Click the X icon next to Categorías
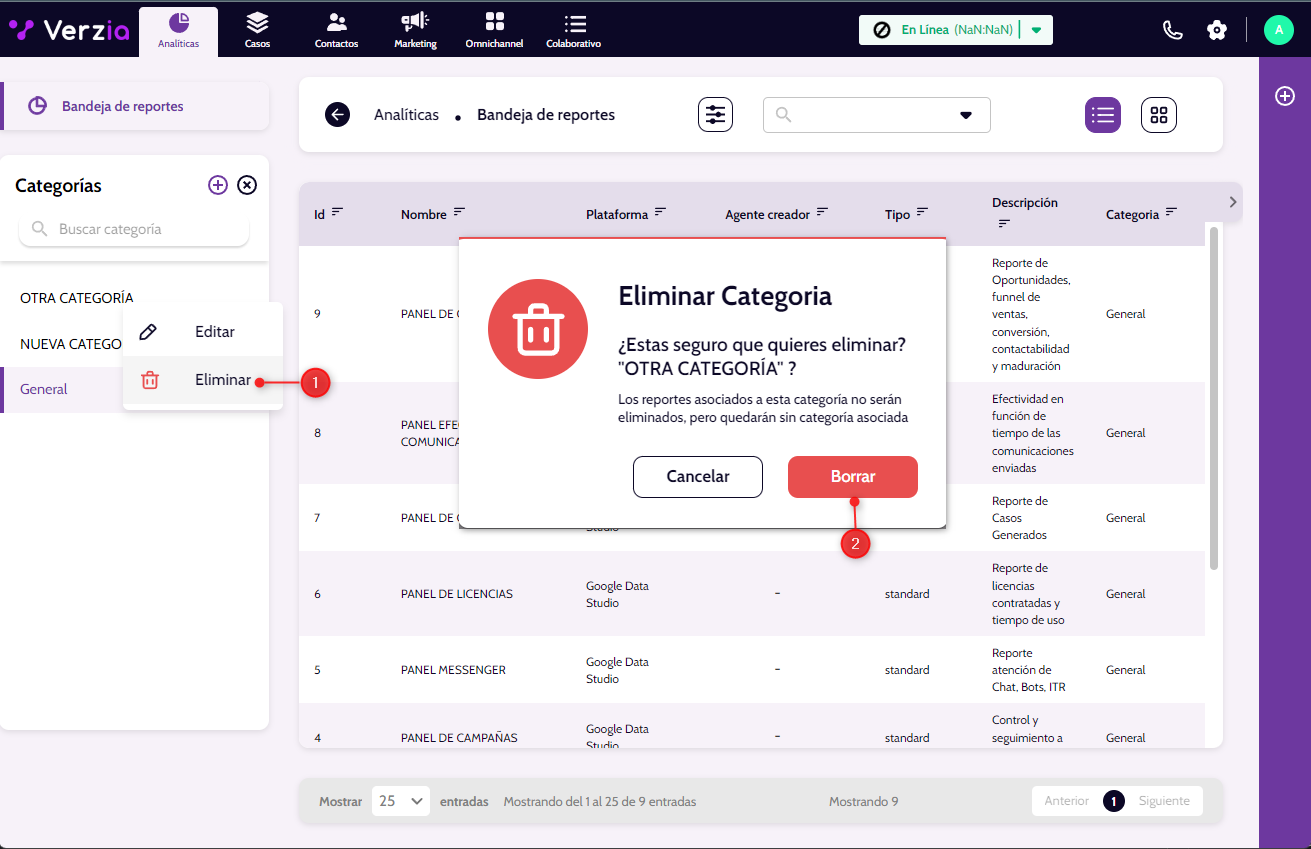This screenshot has height=849, width=1311. [247, 185]
